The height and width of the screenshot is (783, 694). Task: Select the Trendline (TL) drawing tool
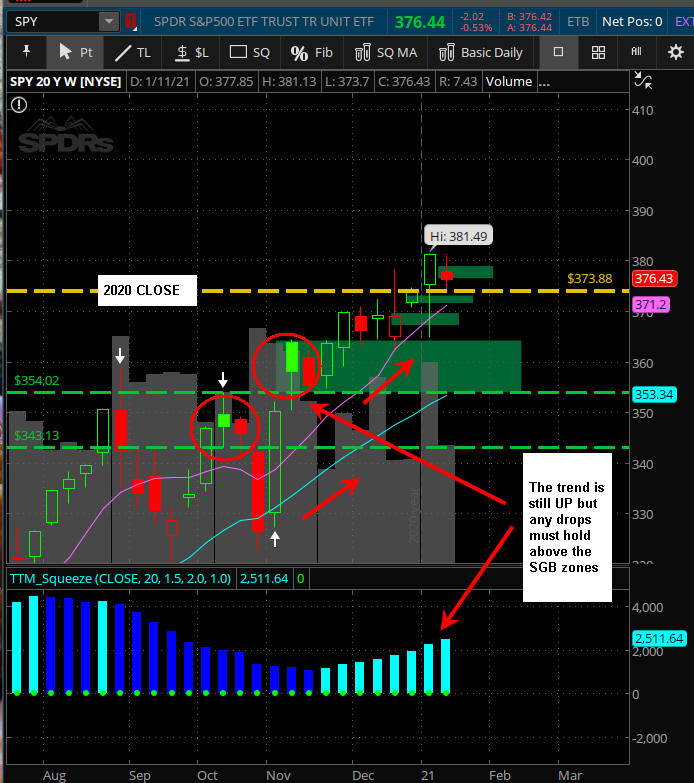pos(133,52)
